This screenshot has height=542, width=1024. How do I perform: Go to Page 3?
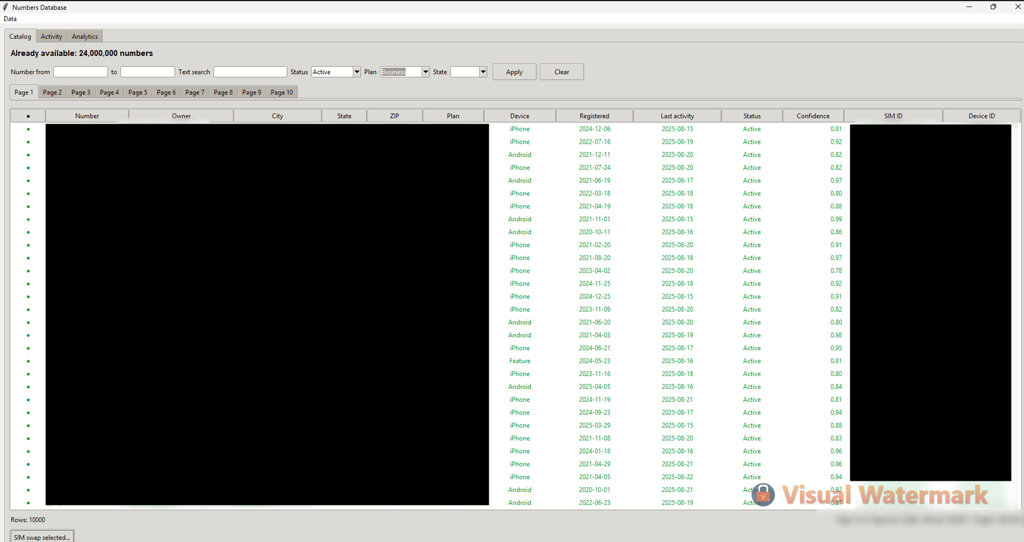[81, 93]
